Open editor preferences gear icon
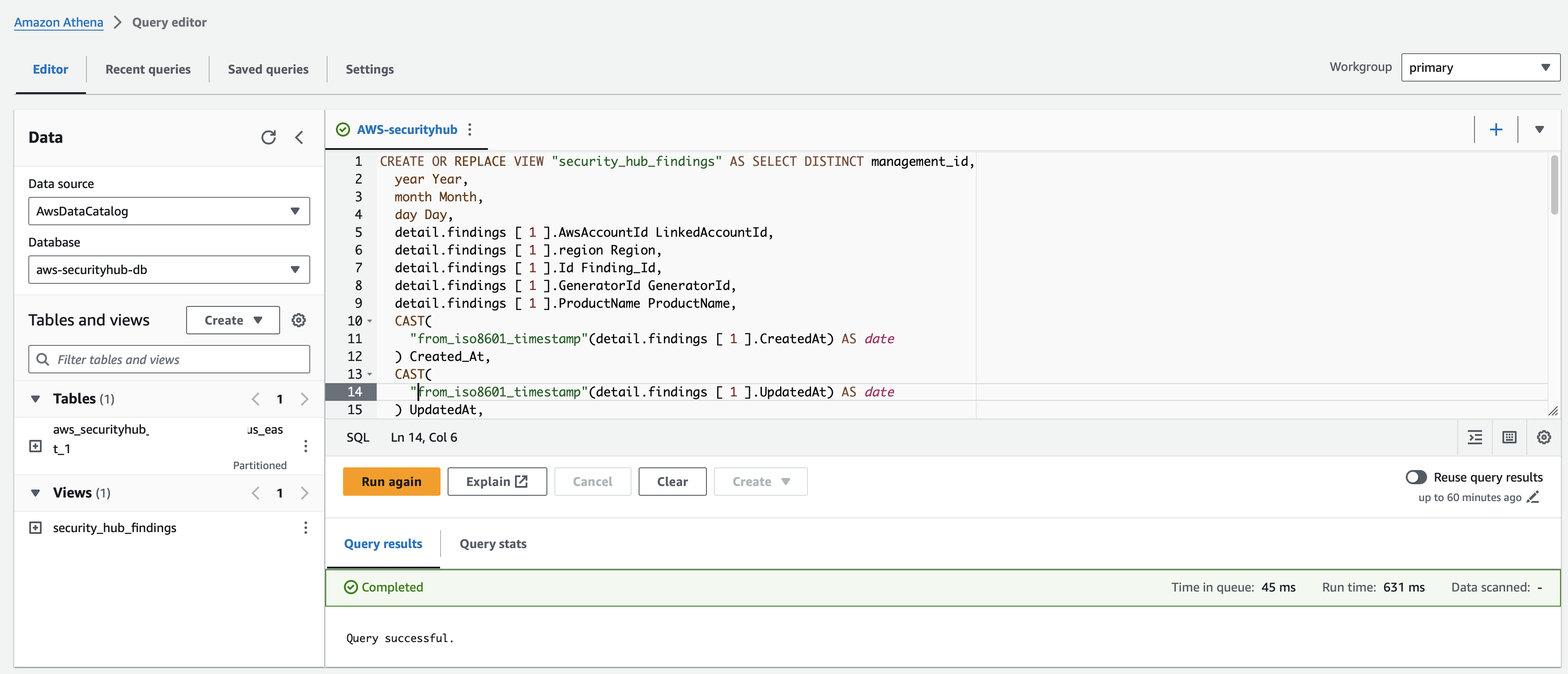Screen dimensions: 1568x674 (1543, 437)
